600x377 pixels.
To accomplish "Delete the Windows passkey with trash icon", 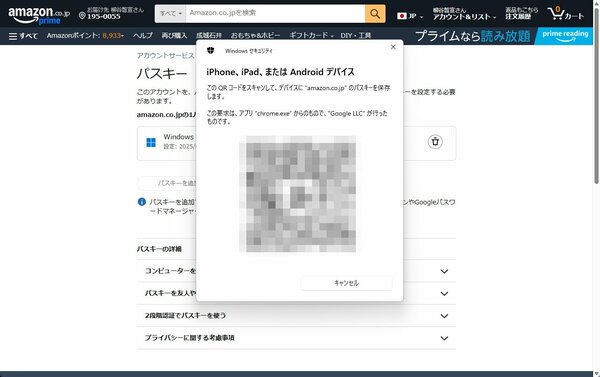I will coord(435,142).
